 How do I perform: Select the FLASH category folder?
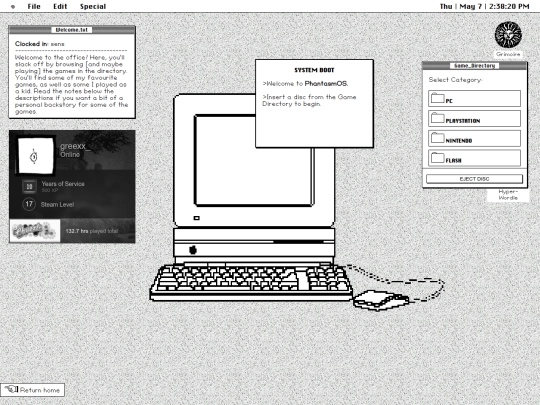point(474,158)
